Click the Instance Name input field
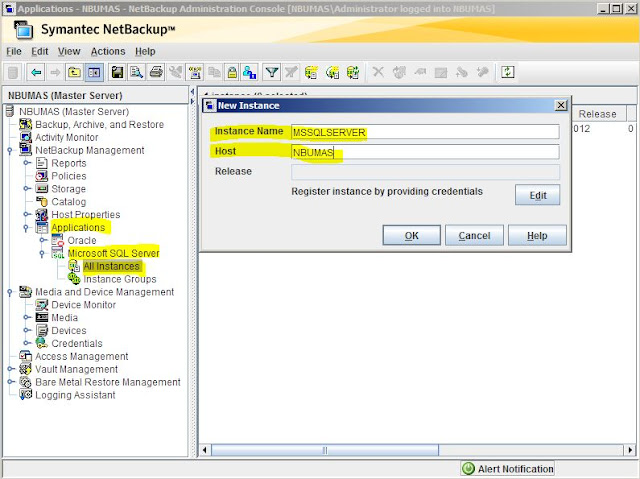This screenshot has width=640, height=479. 425,132
